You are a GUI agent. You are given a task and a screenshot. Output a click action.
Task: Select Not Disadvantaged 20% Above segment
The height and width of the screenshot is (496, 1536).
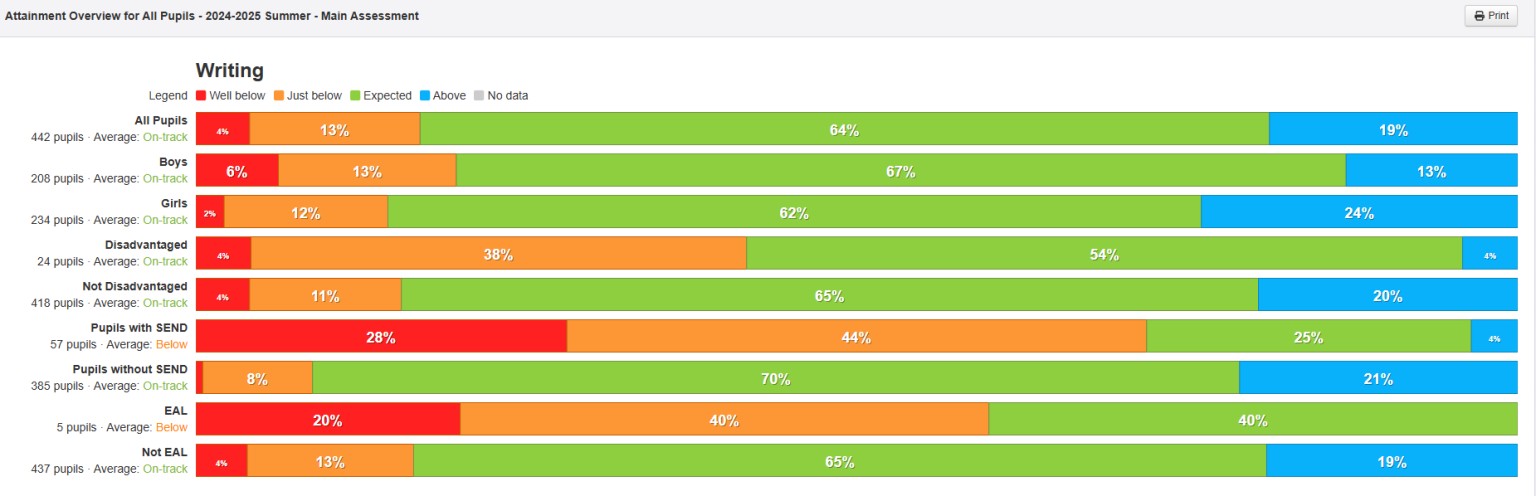(x=1387, y=296)
